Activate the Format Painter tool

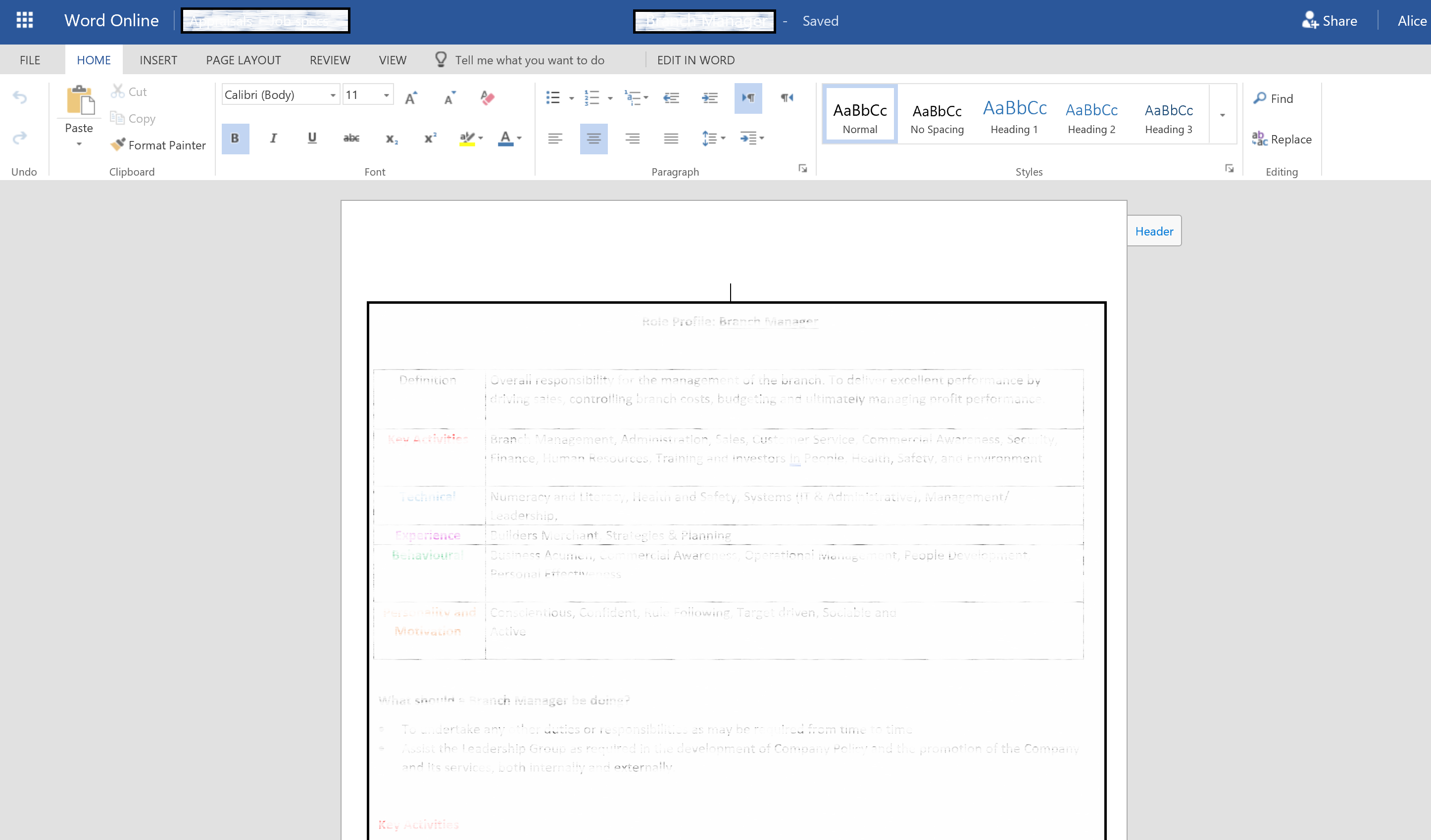pos(158,145)
